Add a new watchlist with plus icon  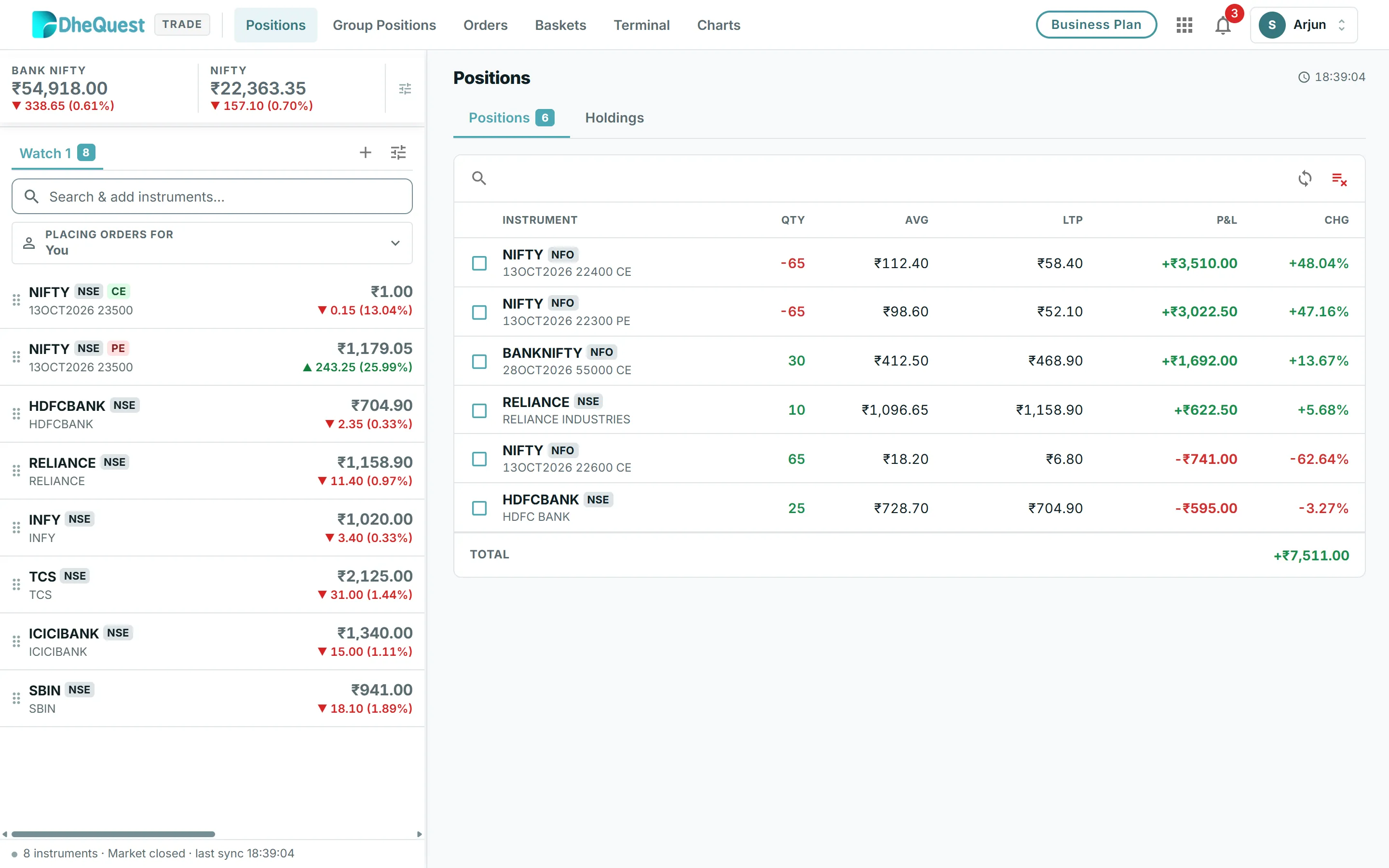[366, 152]
